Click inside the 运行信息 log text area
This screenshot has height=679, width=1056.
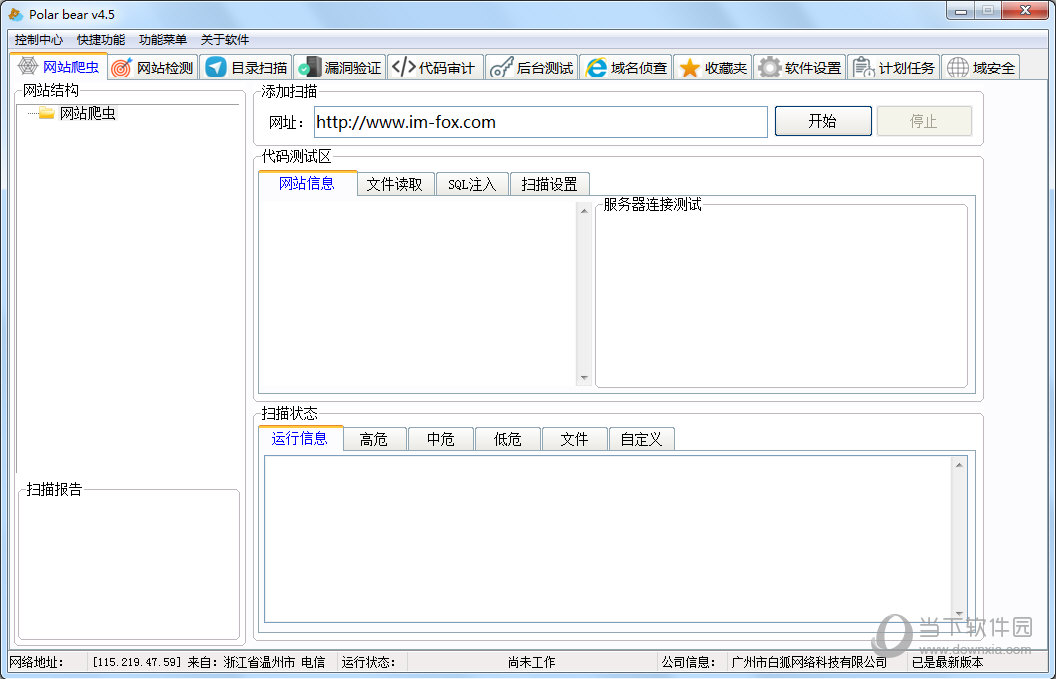(608, 539)
